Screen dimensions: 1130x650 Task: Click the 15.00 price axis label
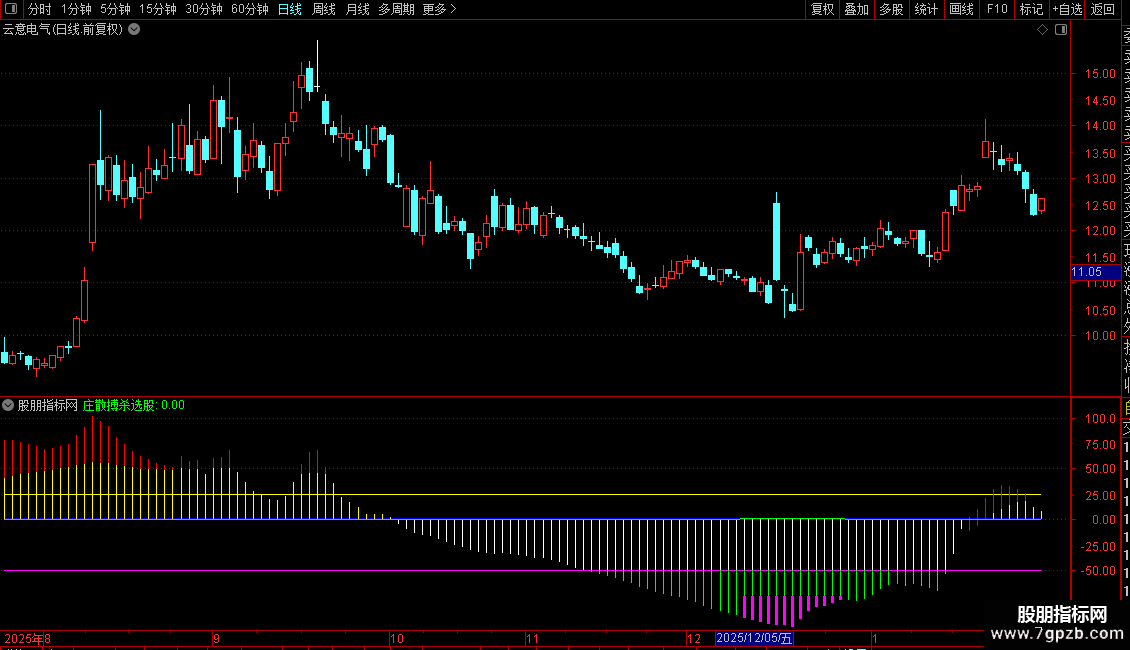coord(1100,74)
